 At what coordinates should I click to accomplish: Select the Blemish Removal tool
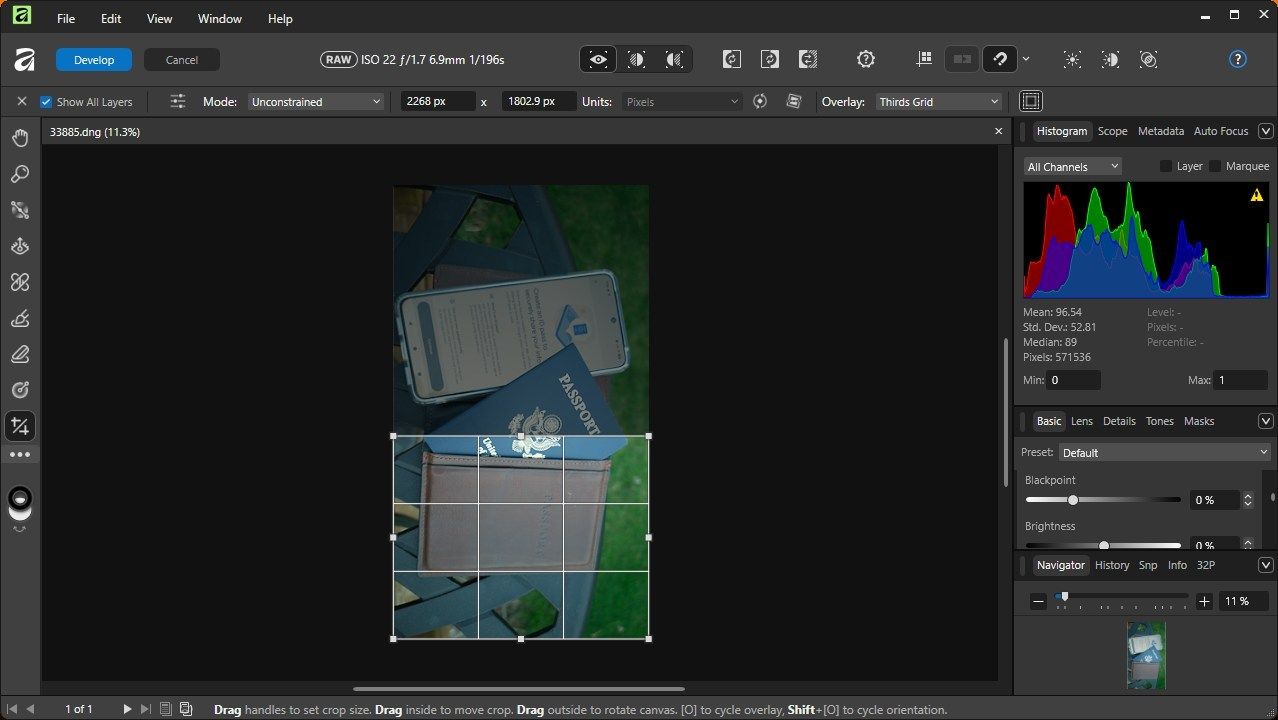20,282
